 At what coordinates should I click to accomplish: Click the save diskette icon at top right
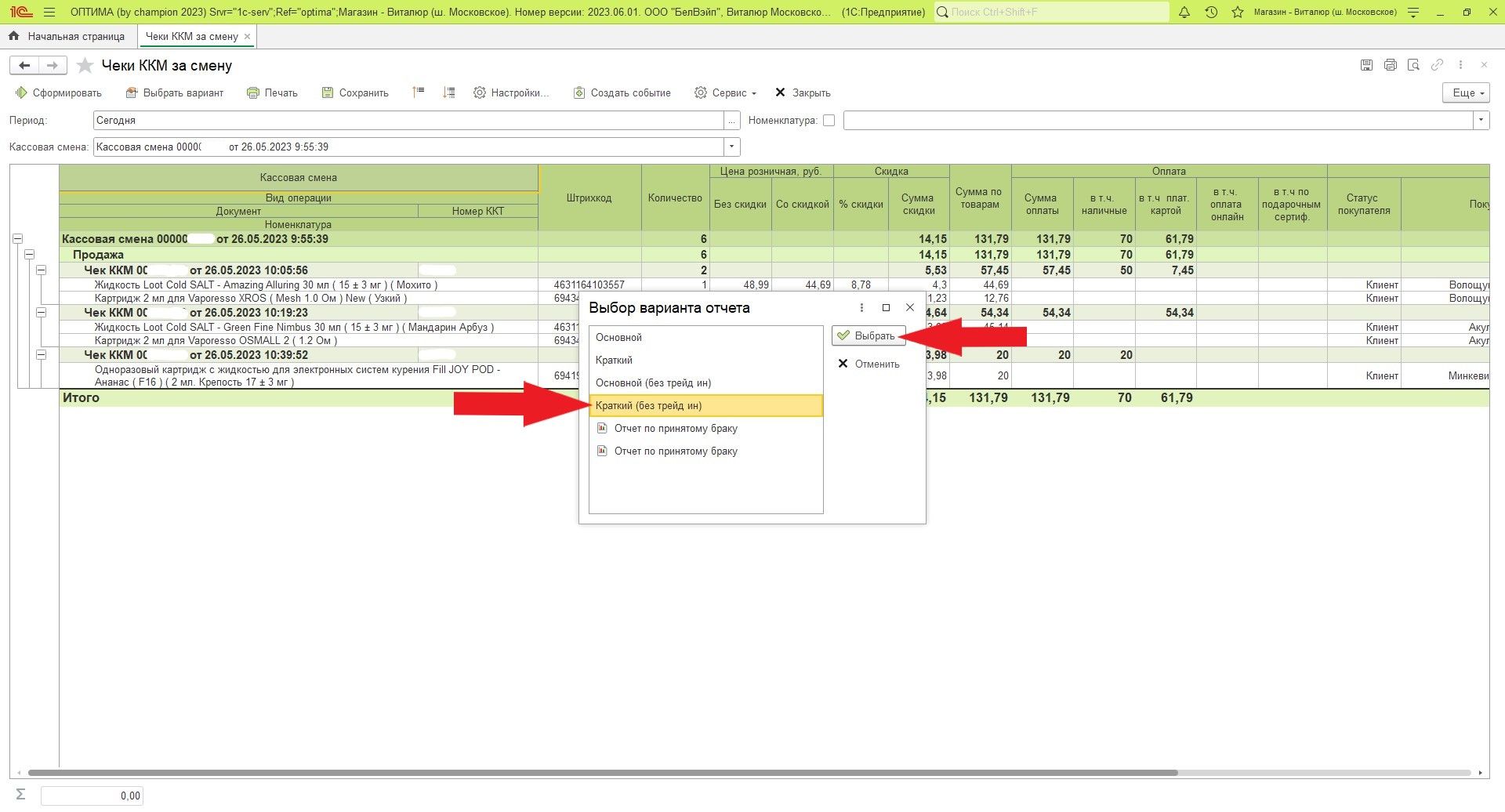1366,65
